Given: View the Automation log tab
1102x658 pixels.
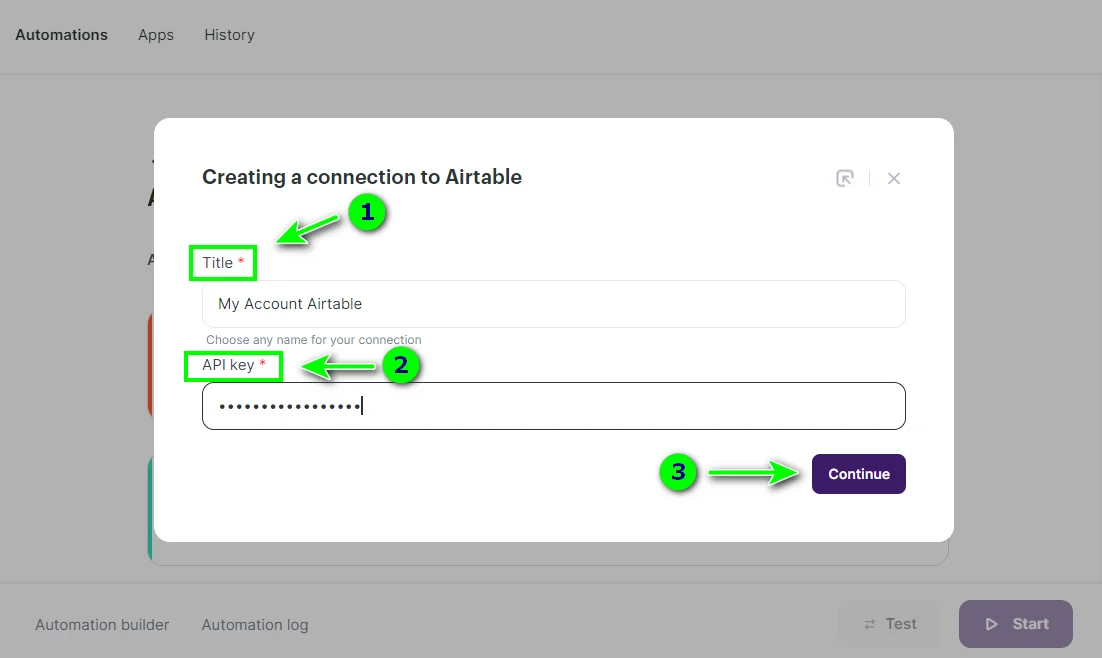Looking at the screenshot, I should click(x=255, y=625).
